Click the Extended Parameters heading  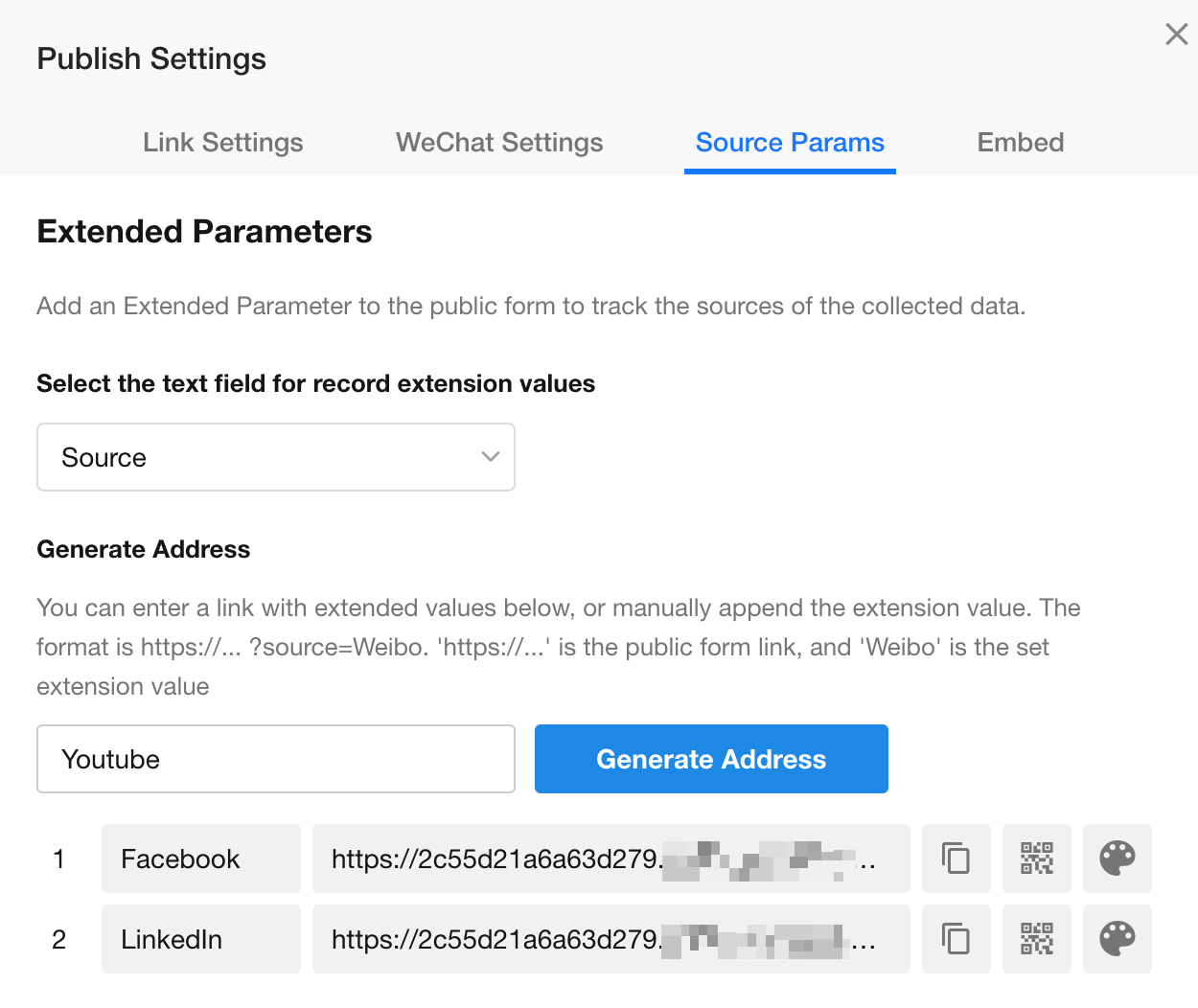(x=204, y=232)
